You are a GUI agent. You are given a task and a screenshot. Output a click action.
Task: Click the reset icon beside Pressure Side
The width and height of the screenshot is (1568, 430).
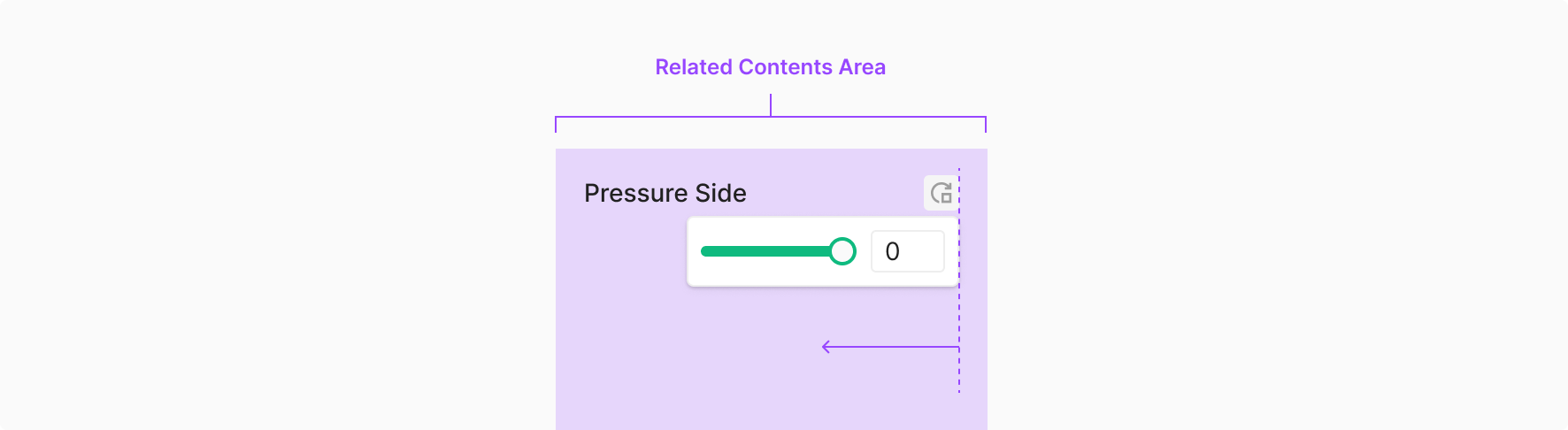(941, 193)
